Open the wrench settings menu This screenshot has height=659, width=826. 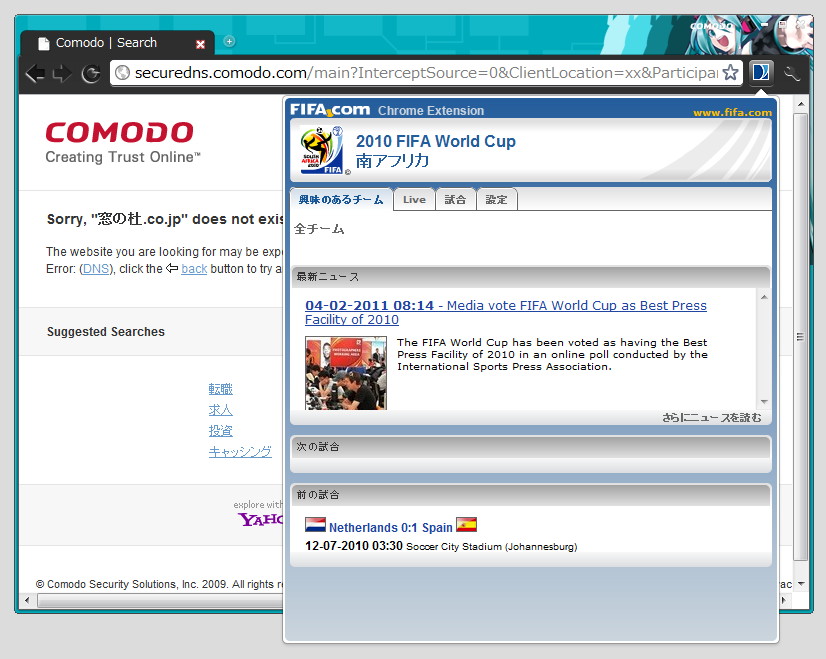[791, 73]
